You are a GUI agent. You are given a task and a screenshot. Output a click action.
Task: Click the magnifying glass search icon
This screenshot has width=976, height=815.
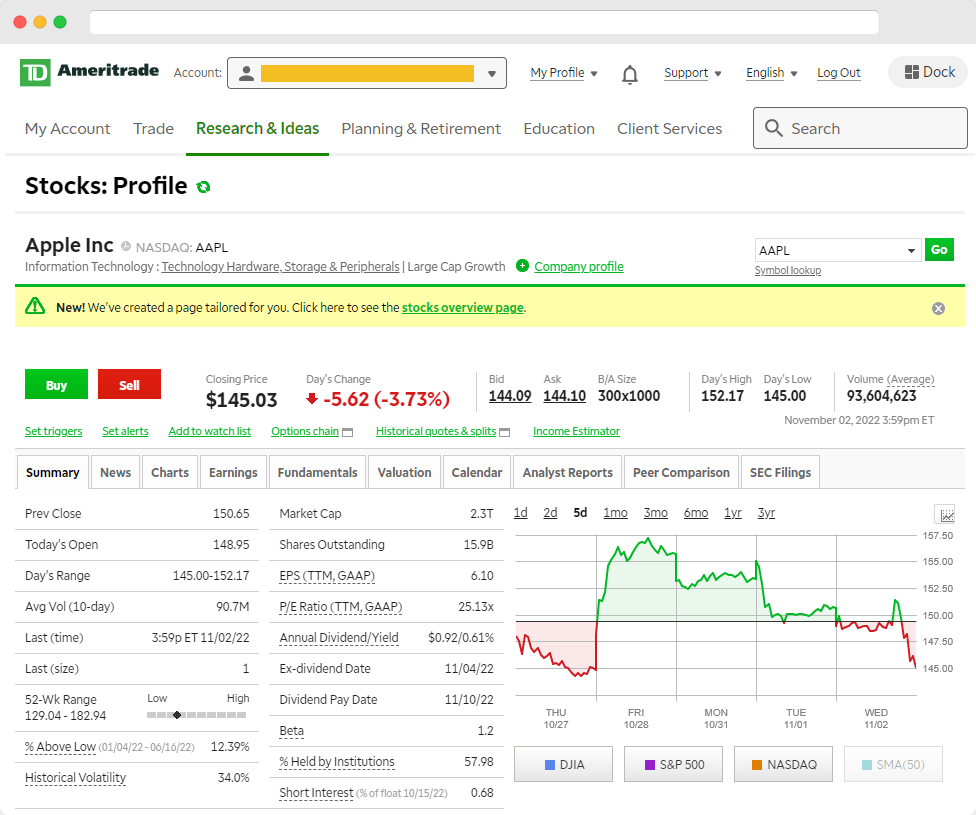click(774, 128)
